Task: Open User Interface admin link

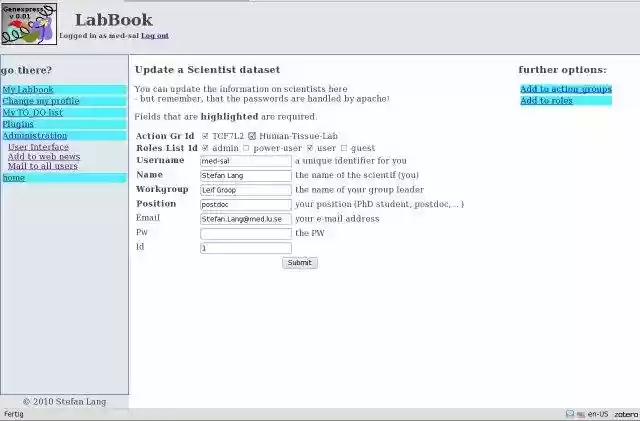Action: pyautogui.click(x=38, y=147)
